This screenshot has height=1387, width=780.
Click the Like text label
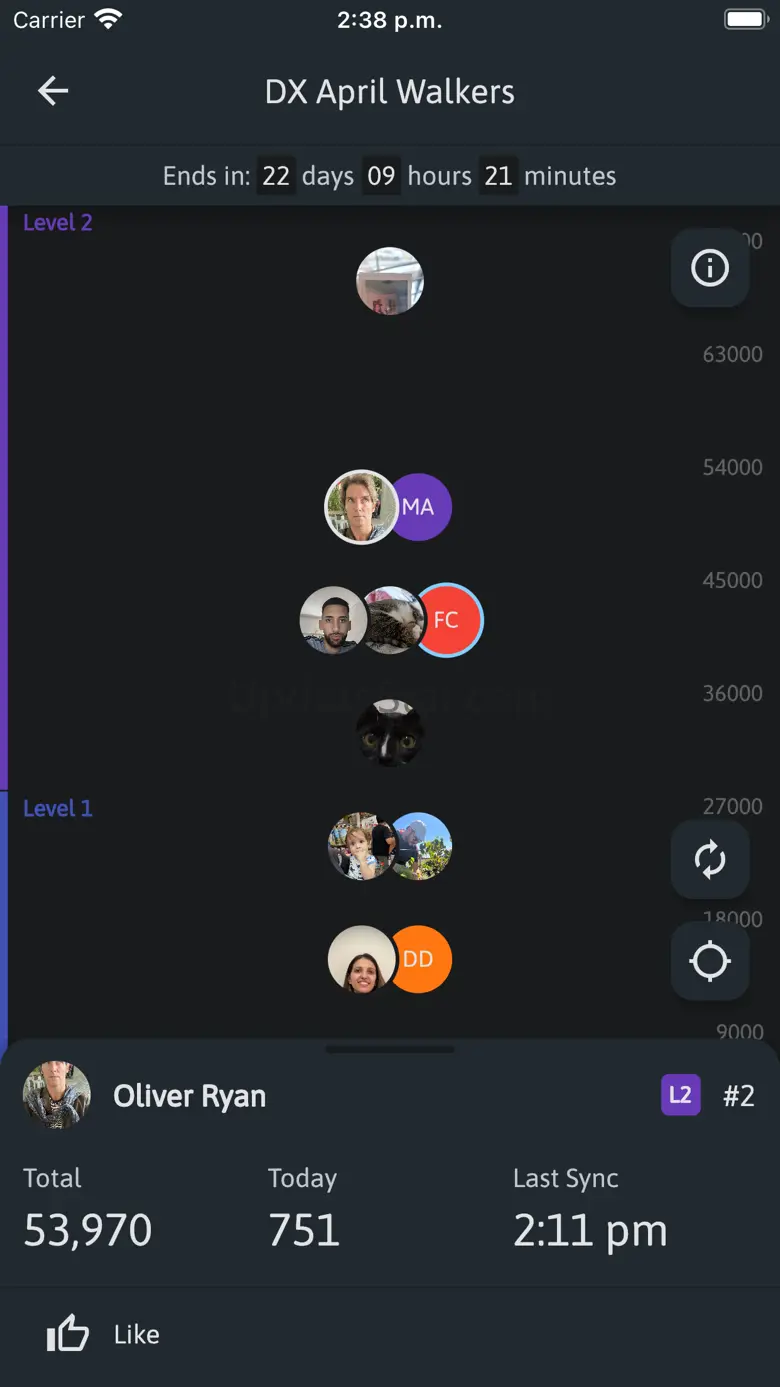137,1334
